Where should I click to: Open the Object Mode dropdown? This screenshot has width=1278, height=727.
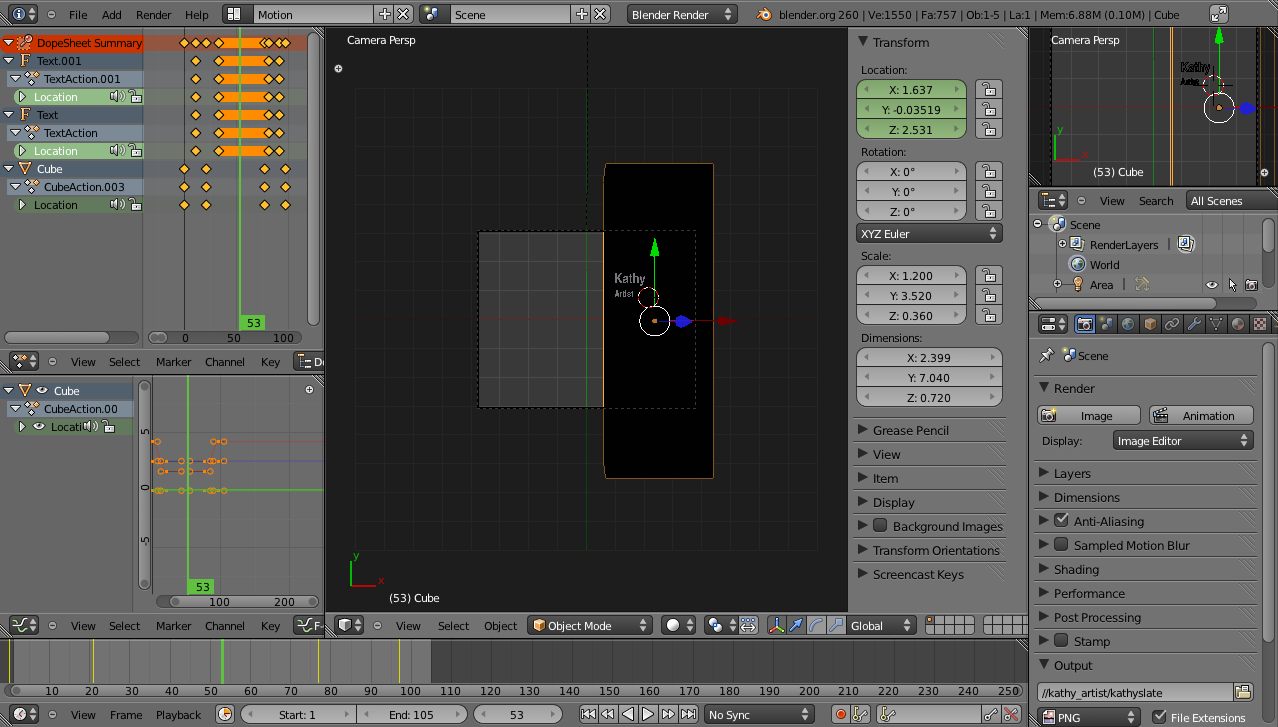589,624
